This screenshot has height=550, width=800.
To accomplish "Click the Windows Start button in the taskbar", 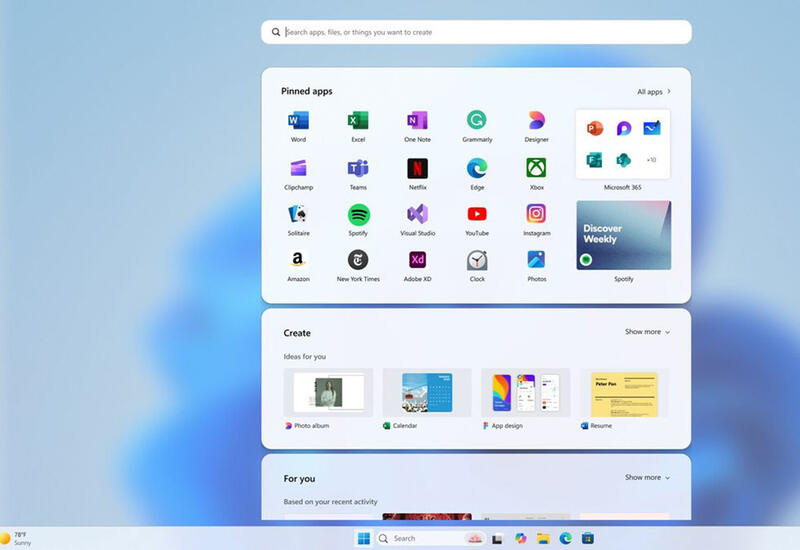I will [364, 539].
